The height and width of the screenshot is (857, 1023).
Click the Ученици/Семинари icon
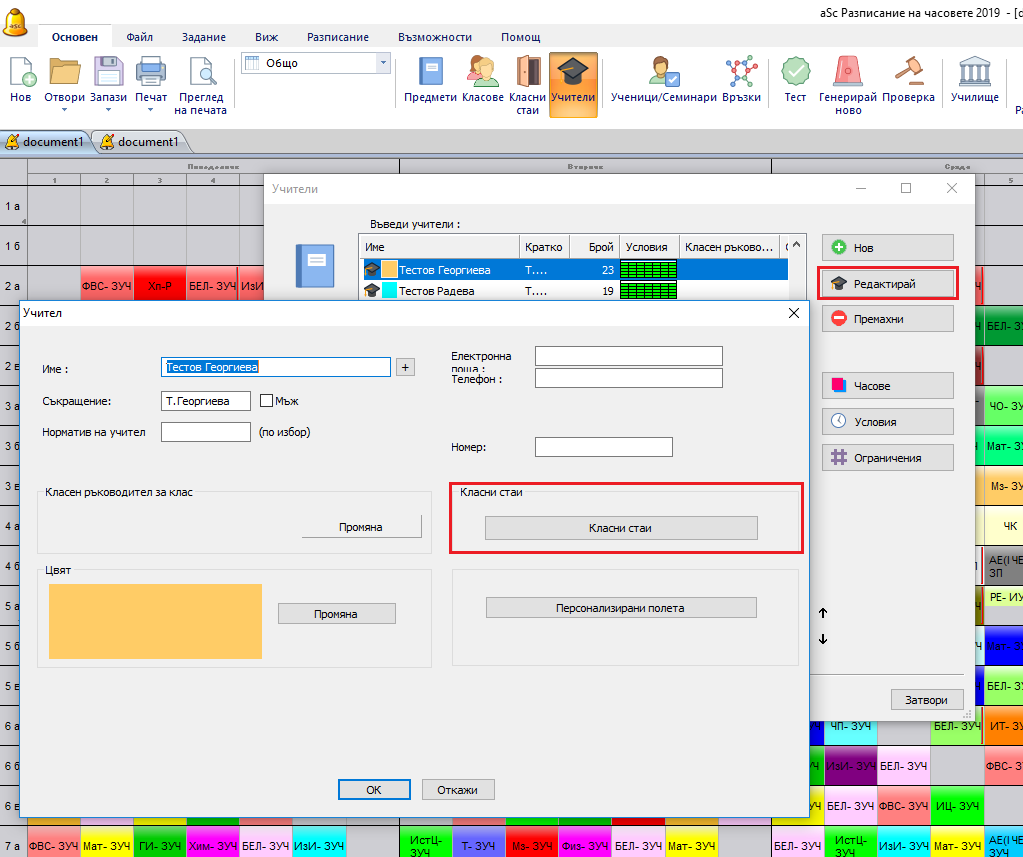(665, 80)
